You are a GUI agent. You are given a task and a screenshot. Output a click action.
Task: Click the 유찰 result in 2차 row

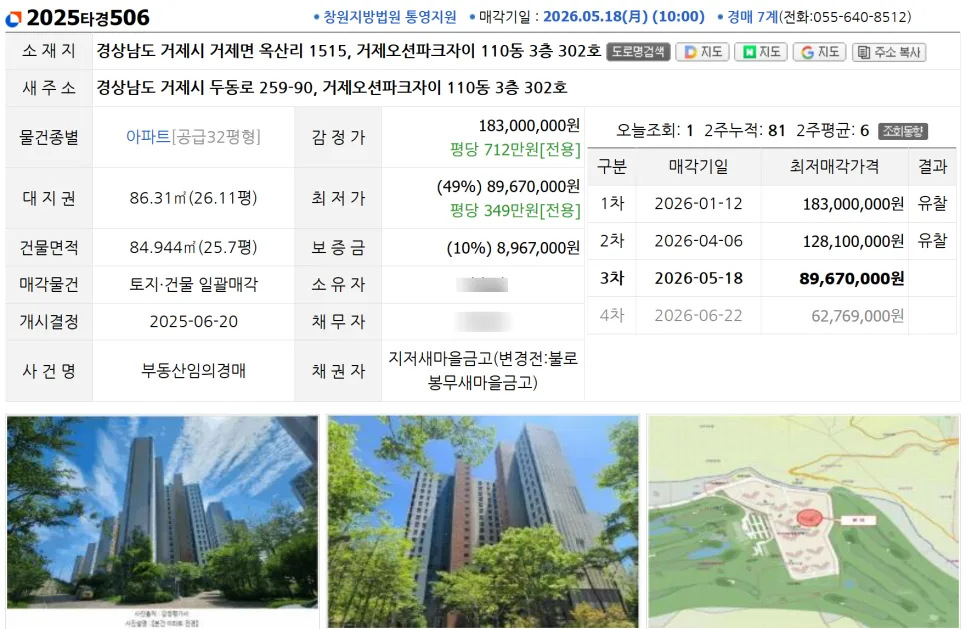pyautogui.click(x=932, y=241)
